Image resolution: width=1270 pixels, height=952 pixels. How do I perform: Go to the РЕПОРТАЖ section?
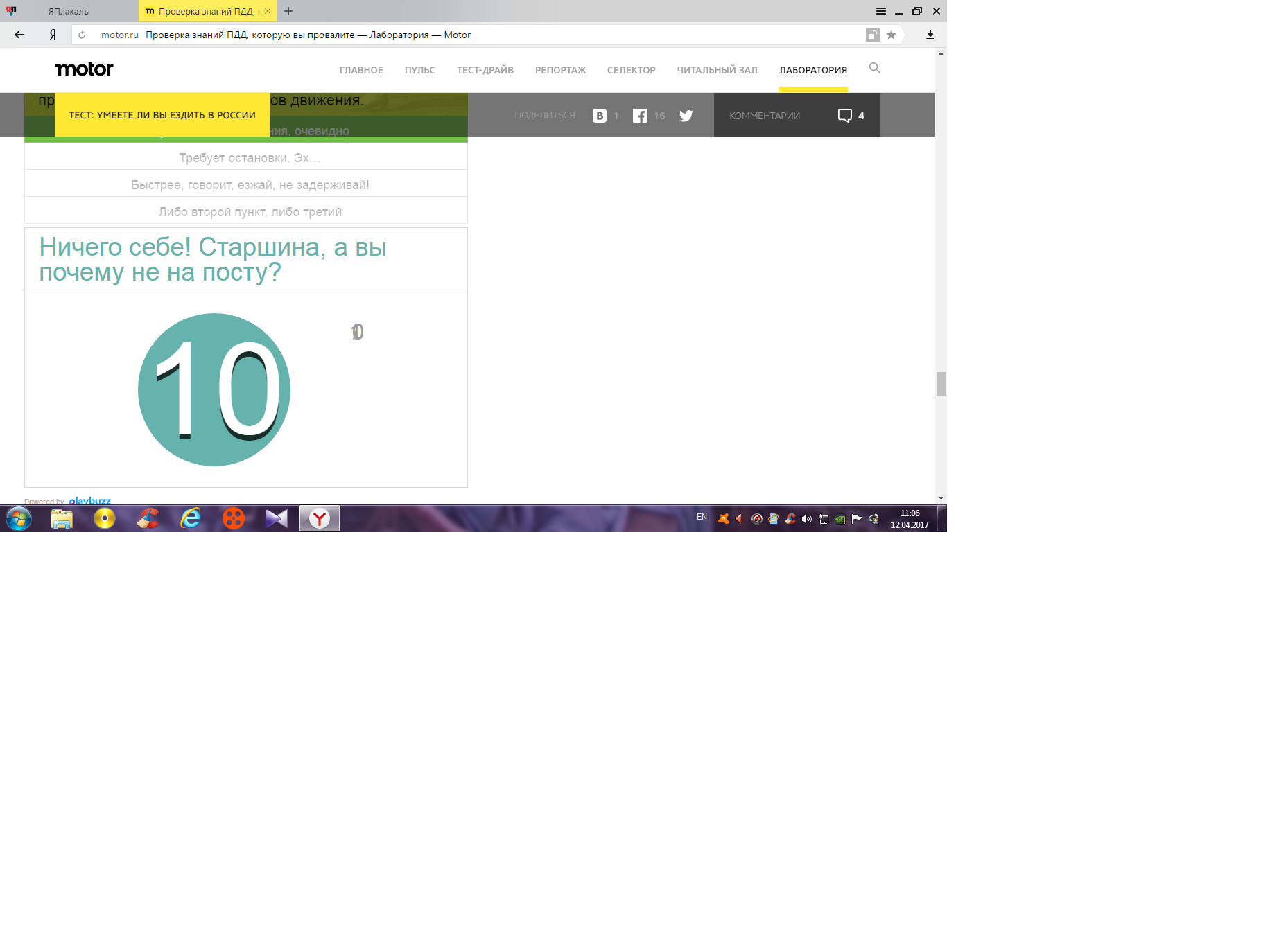coord(560,70)
